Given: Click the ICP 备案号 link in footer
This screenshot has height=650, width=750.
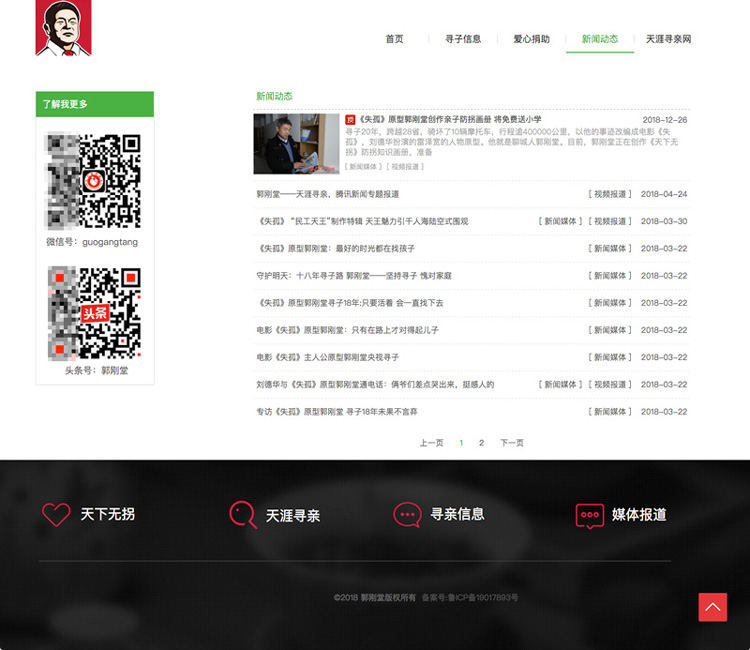Looking at the screenshot, I should [x=470, y=597].
